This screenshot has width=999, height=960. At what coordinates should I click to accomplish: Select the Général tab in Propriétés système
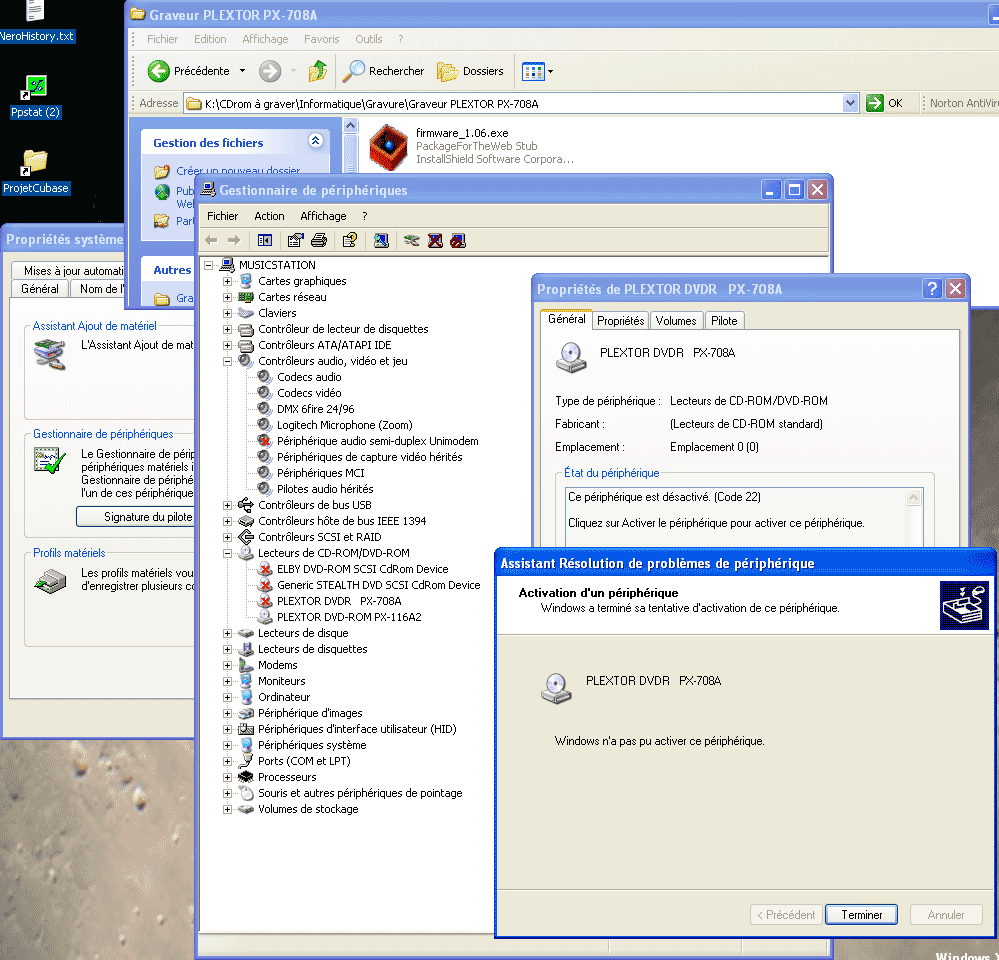coord(40,289)
